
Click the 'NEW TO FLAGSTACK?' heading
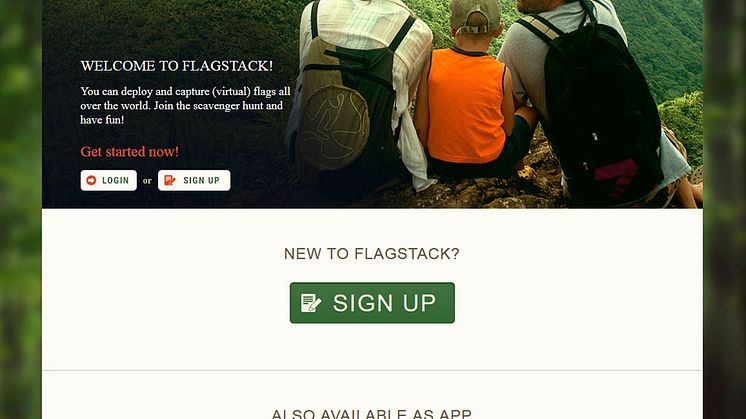(x=372, y=253)
